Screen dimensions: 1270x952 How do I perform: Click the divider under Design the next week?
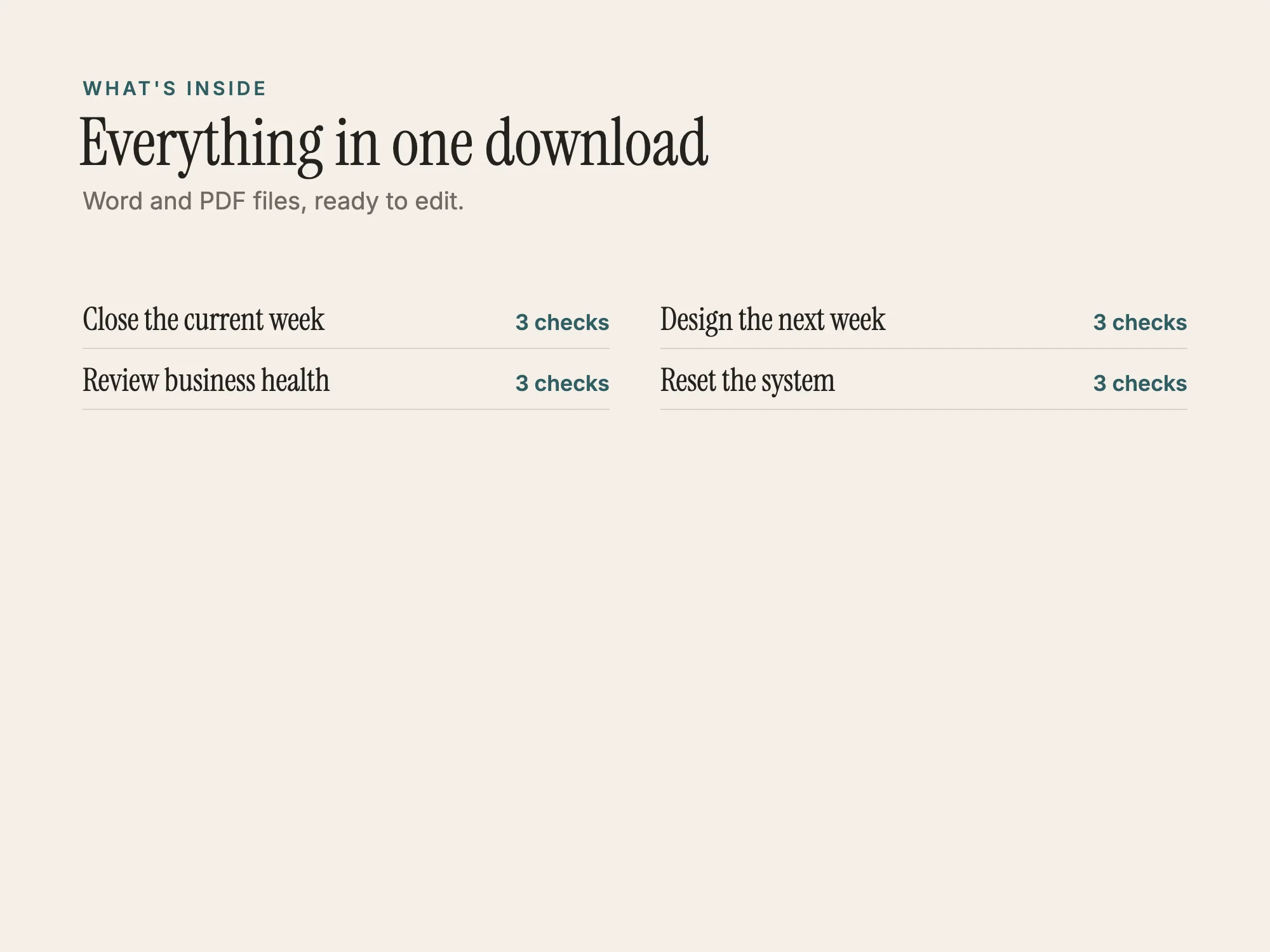pyautogui.click(x=924, y=348)
